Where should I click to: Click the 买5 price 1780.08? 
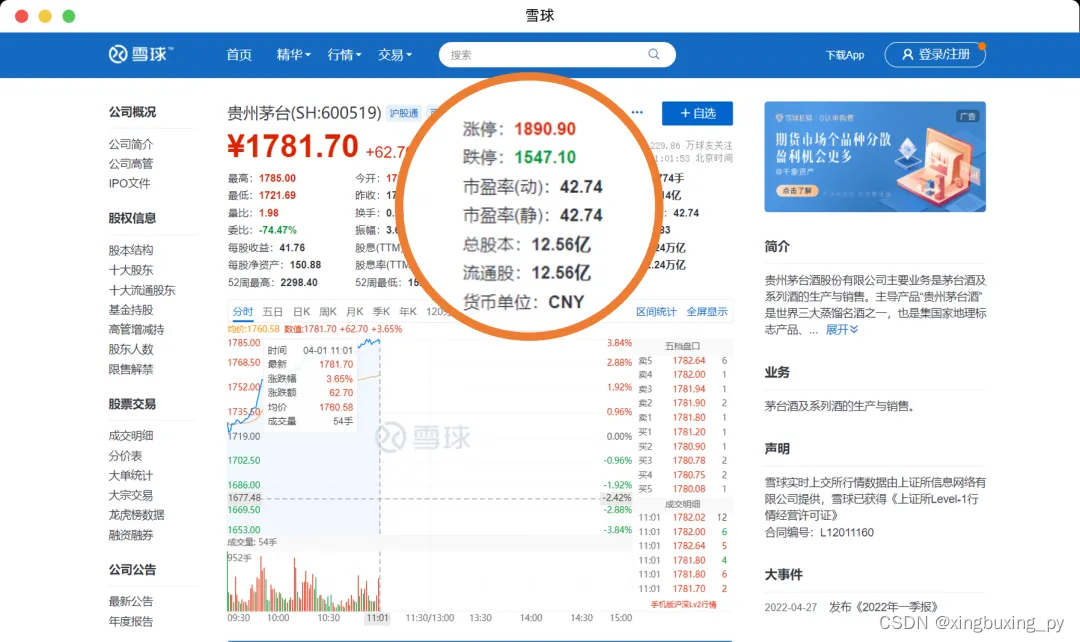(x=689, y=488)
